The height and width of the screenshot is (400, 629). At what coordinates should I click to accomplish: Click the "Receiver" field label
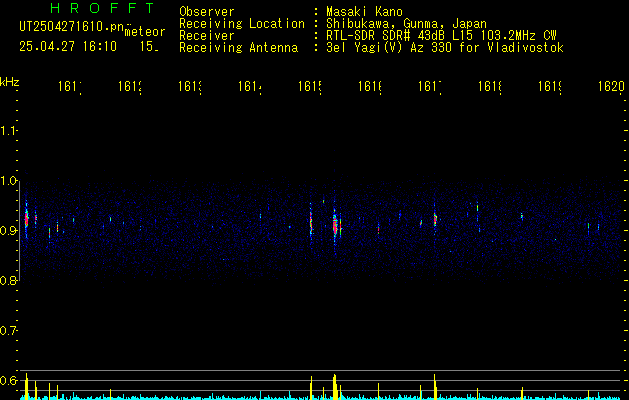[x=207, y=36]
